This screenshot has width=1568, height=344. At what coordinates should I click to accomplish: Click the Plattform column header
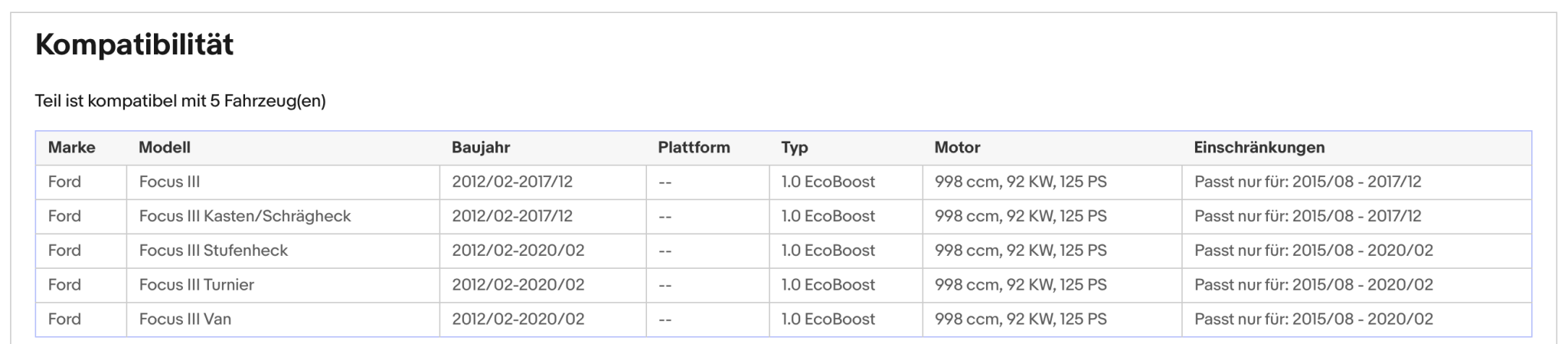(x=694, y=147)
